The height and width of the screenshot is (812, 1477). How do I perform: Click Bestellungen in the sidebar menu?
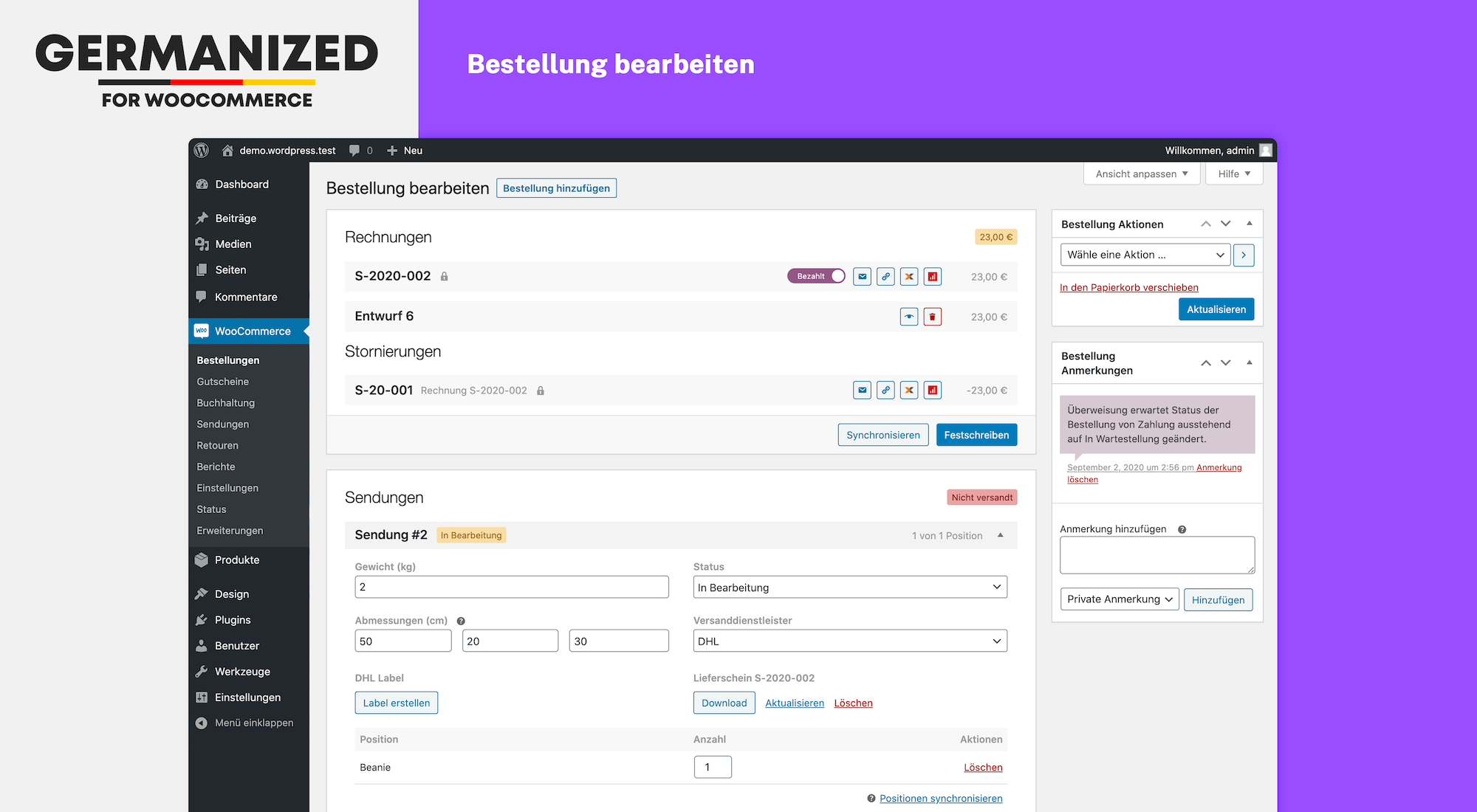tap(229, 359)
